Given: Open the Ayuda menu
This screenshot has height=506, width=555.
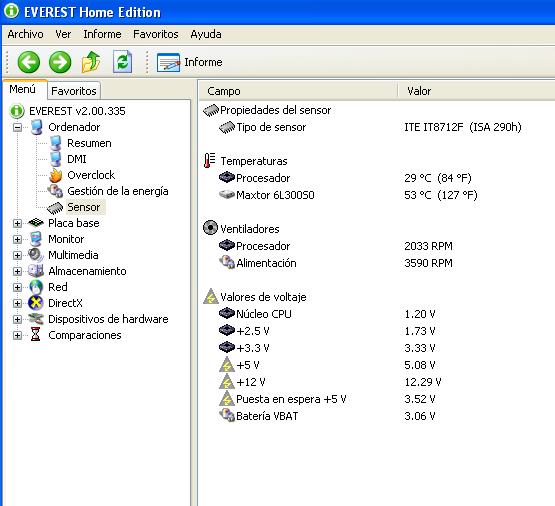Looking at the screenshot, I should (206, 34).
